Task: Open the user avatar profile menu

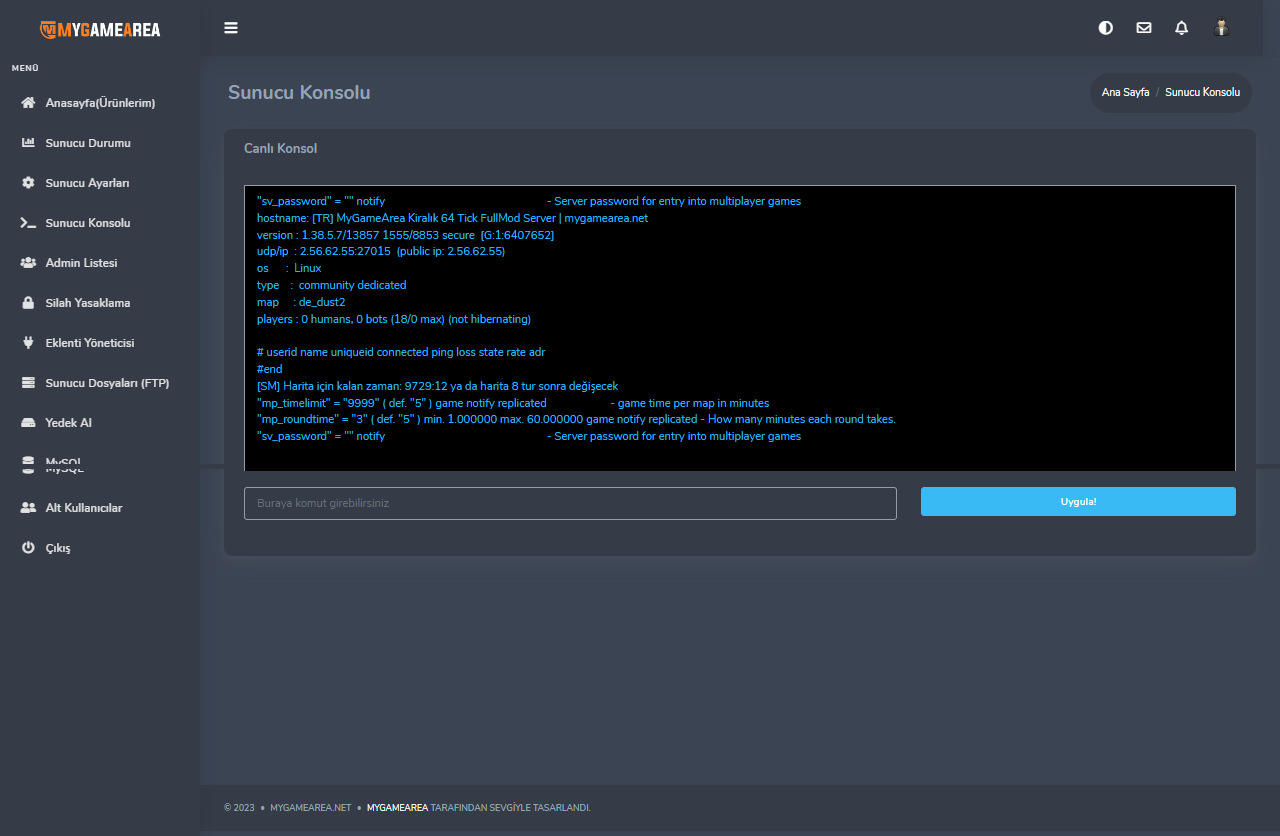Action: point(1220,28)
